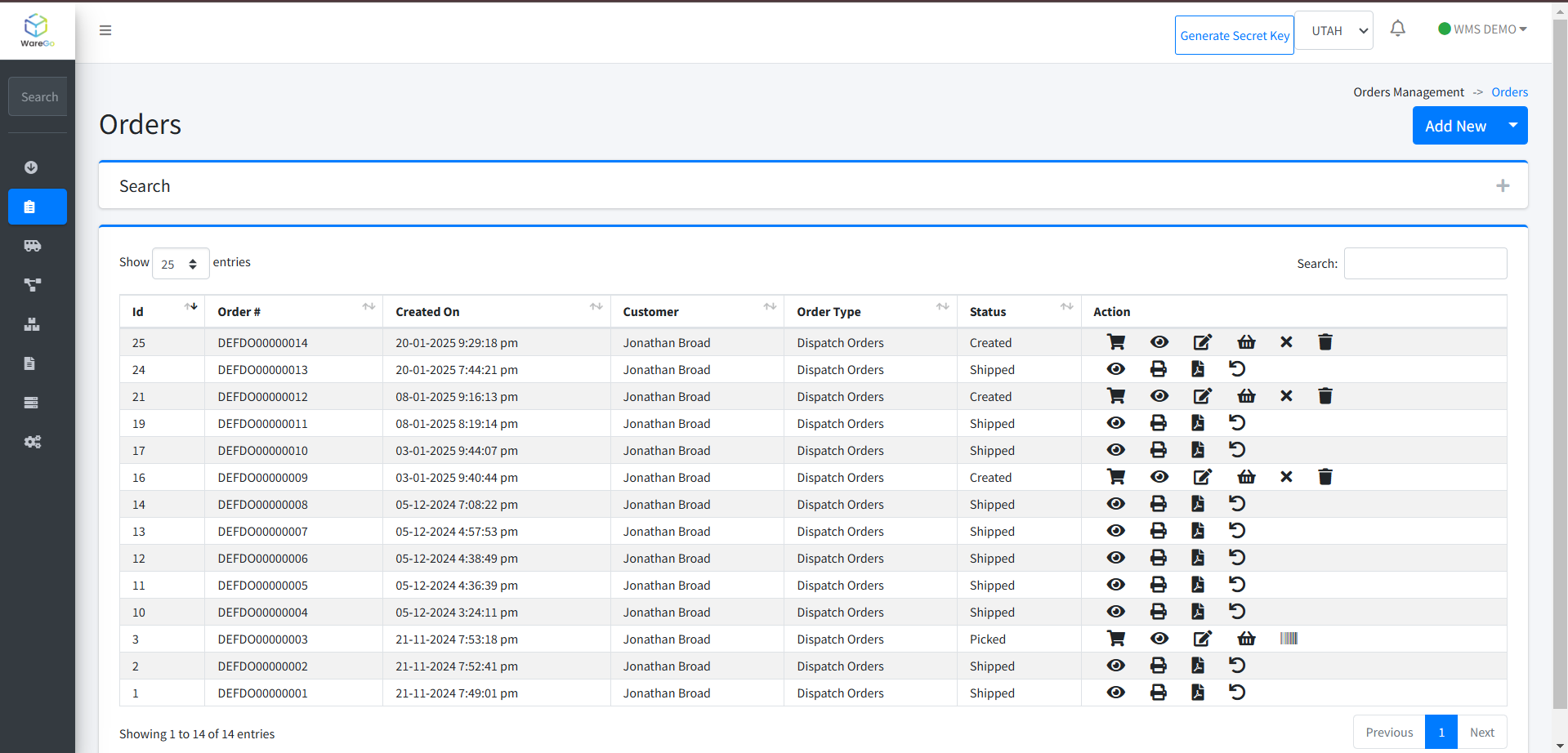The height and width of the screenshot is (753, 1568).
Task: Open the settings gears sidebar icon
Action: click(x=33, y=442)
